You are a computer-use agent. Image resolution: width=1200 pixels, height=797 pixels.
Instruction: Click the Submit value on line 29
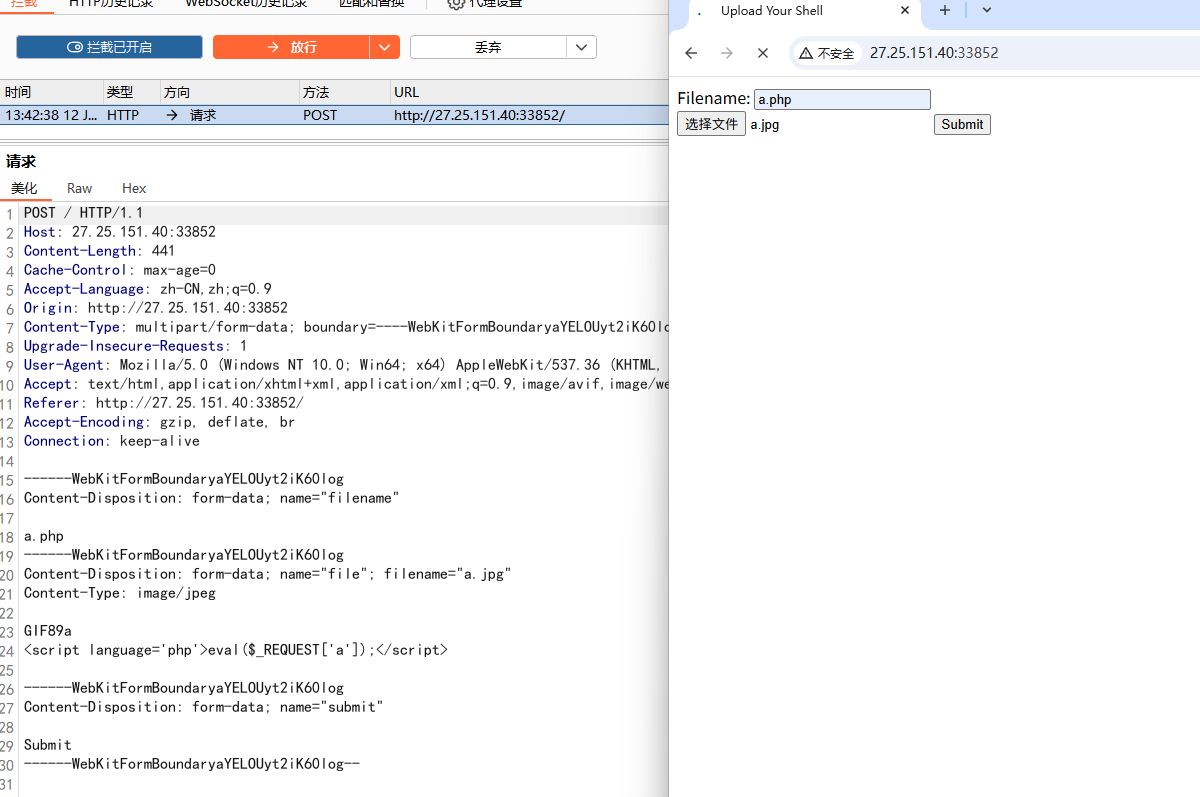click(48, 745)
